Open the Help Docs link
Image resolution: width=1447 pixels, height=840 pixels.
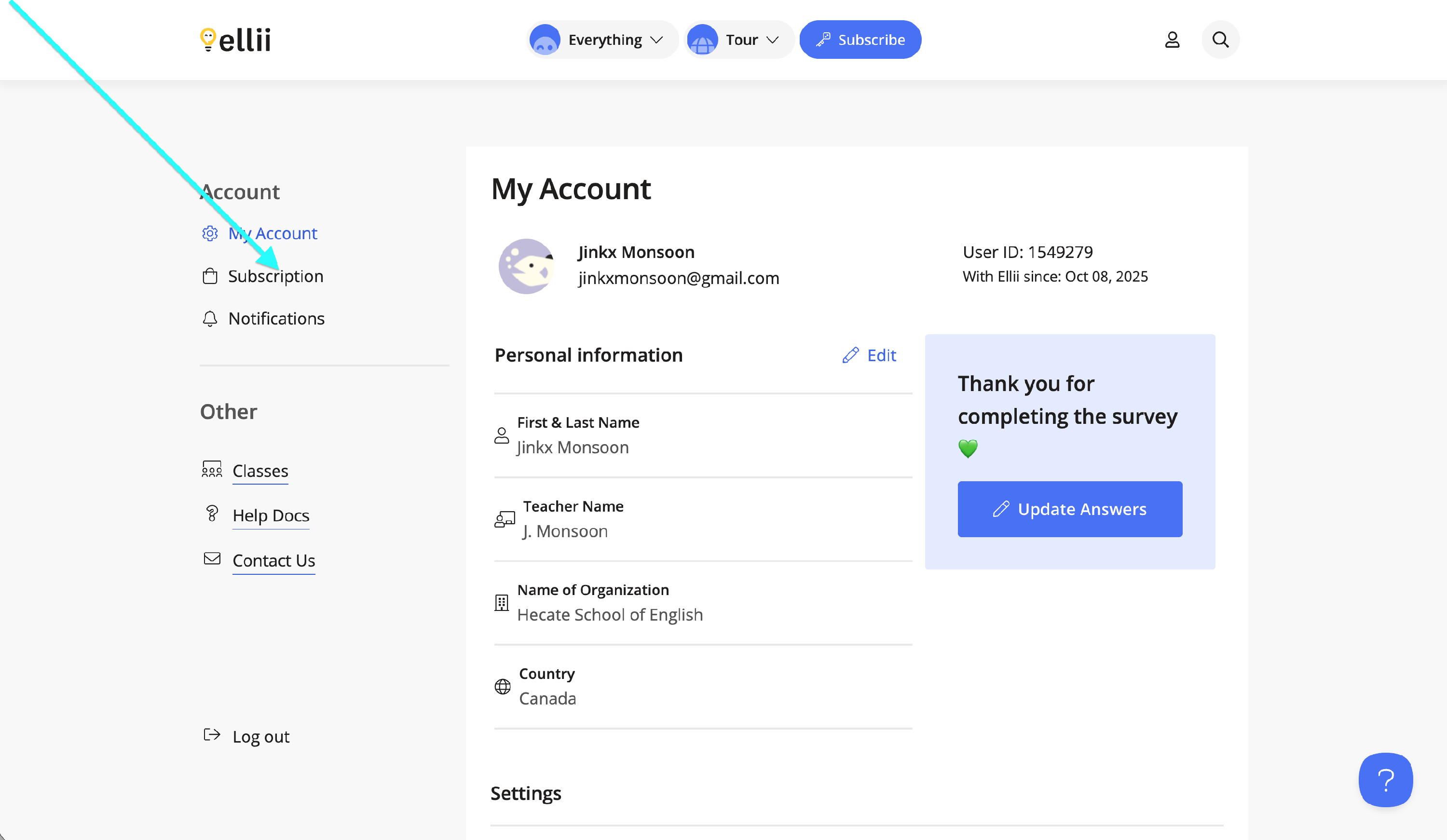271,515
